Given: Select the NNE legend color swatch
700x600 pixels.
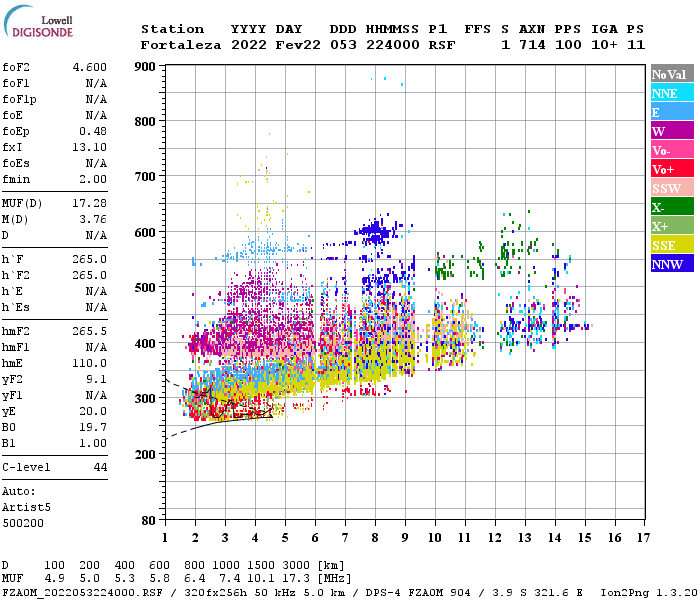Looking at the screenshot, I should 672,93.
